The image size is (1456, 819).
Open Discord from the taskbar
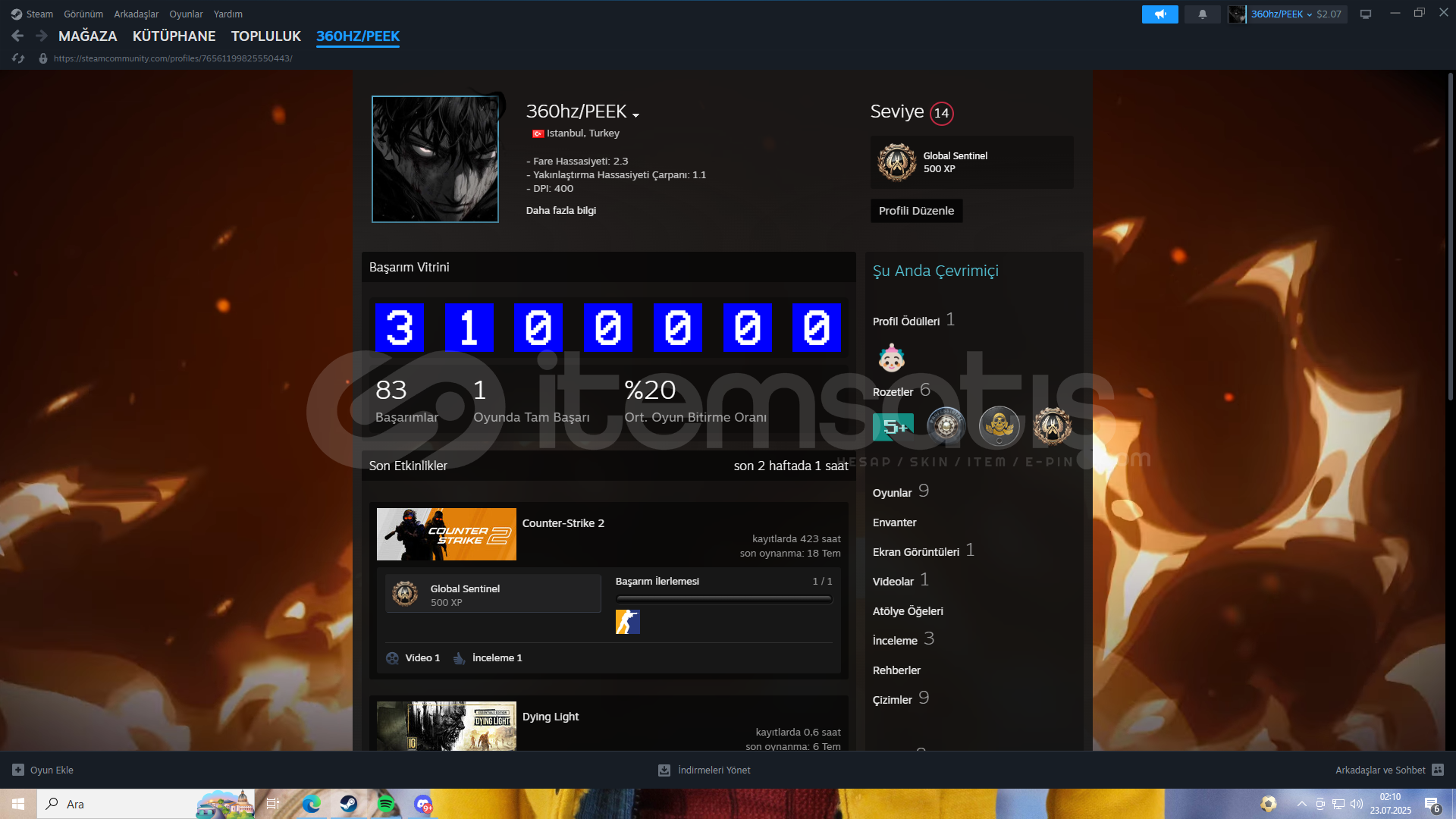423,804
